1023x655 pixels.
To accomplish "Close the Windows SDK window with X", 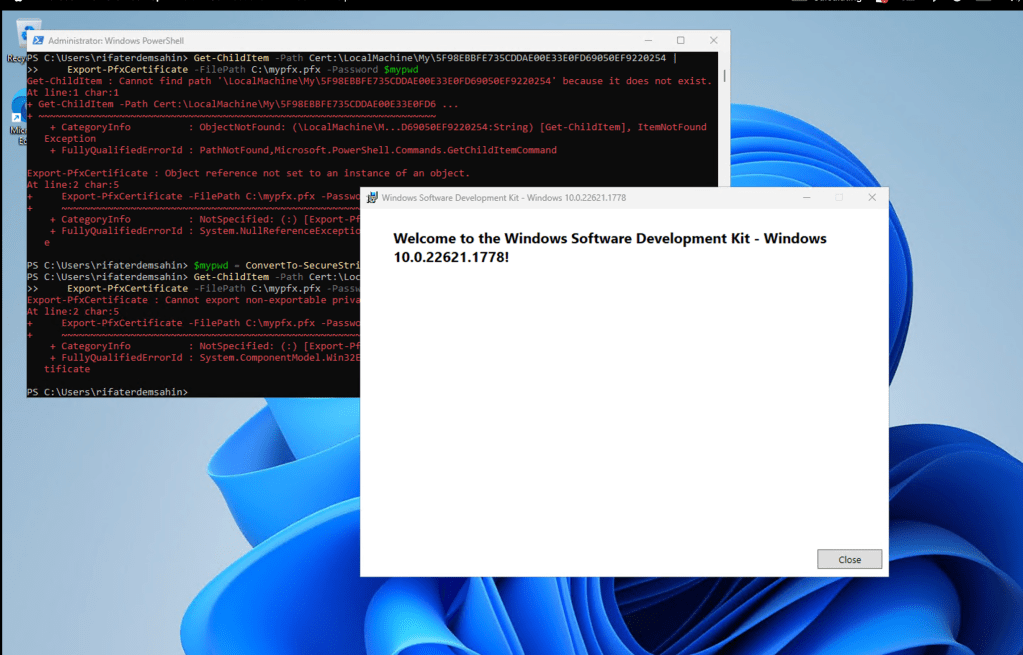I will click(x=872, y=198).
